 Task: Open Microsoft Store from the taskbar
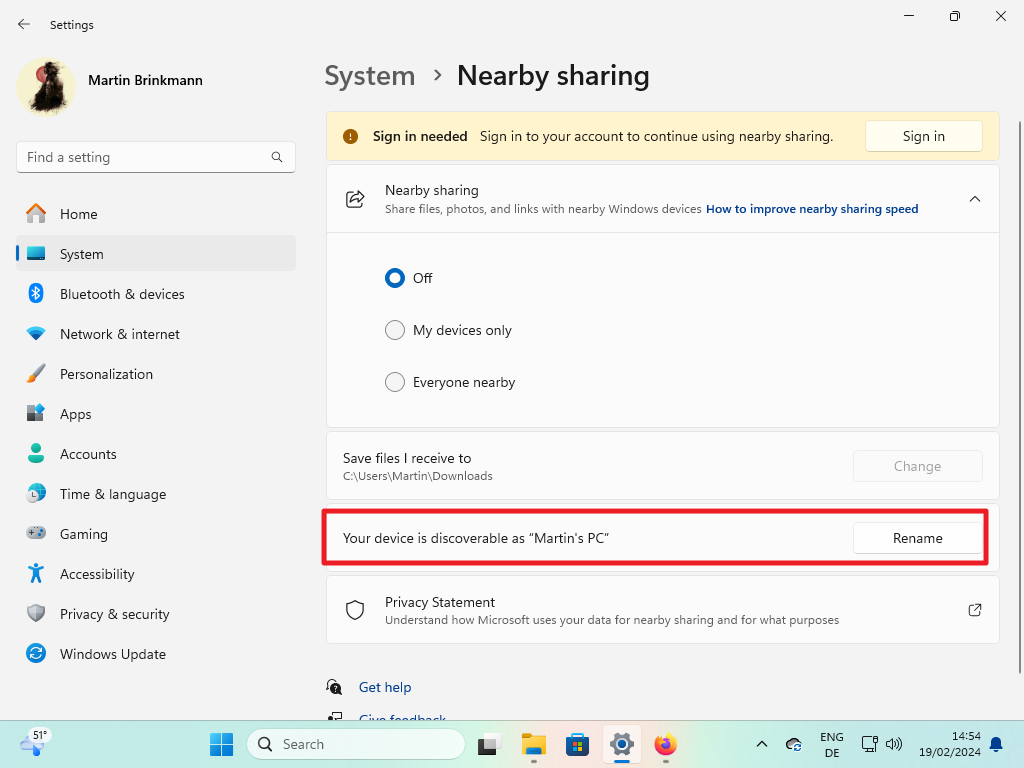click(x=577, y=745)
